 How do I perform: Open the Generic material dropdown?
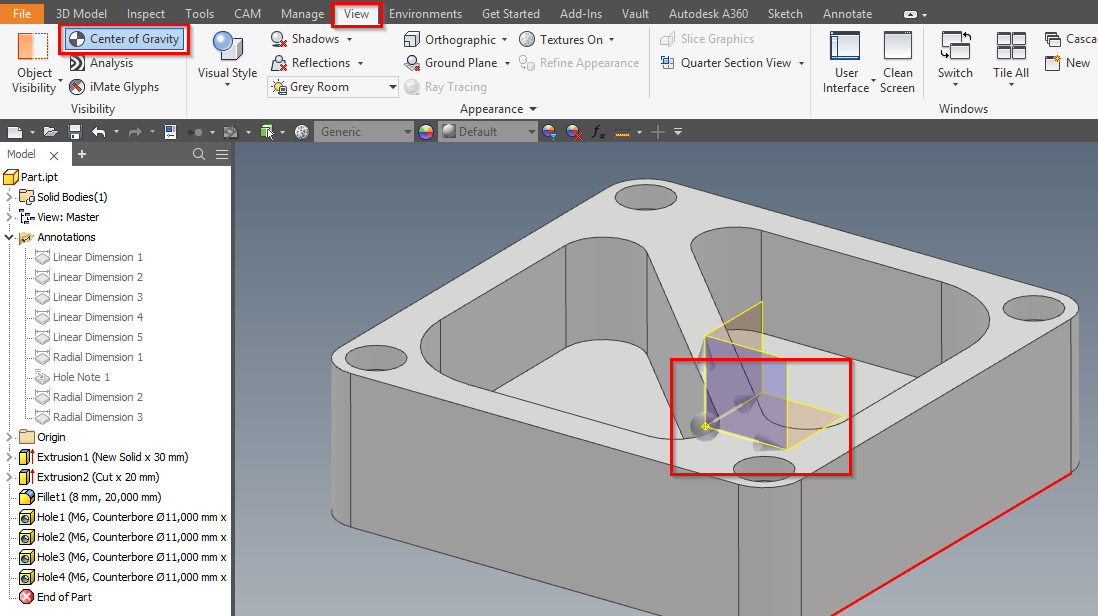pyautogui.click(x=409, y=131)
